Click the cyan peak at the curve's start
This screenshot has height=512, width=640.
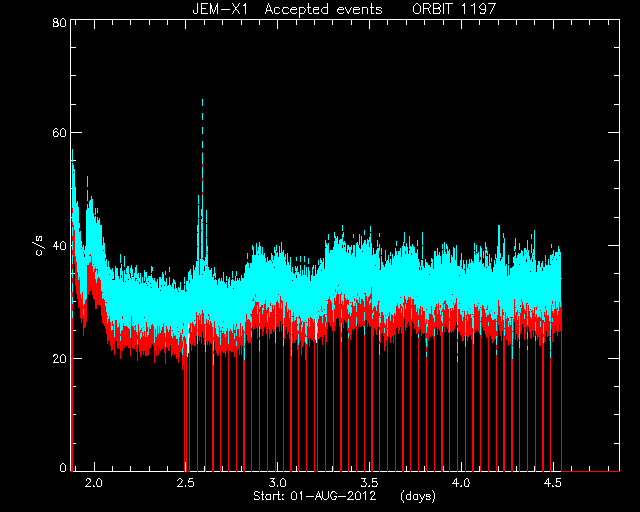(x=73, y=152)
